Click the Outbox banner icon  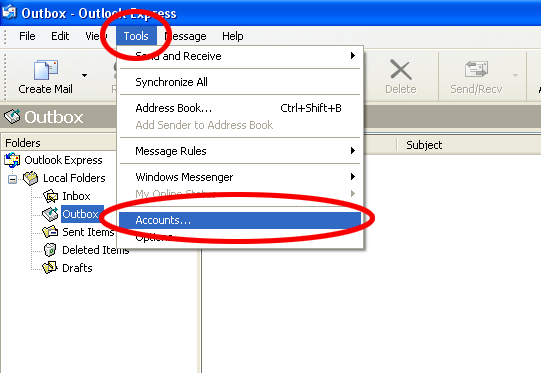[x=12, y=117]
